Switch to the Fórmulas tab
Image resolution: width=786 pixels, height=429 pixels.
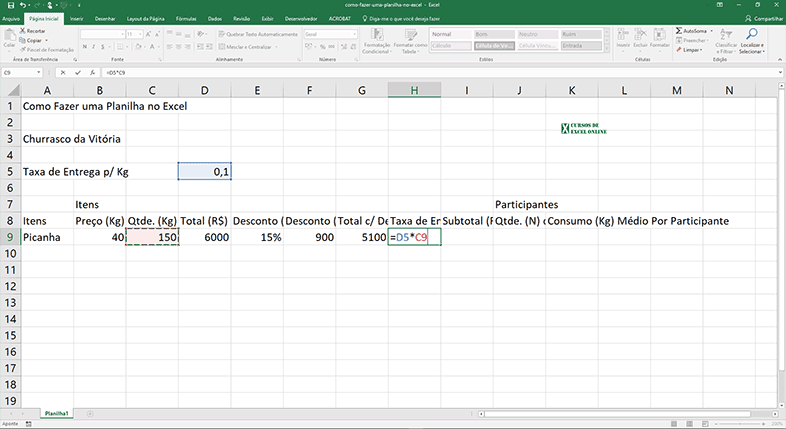[x=186, y=19]
